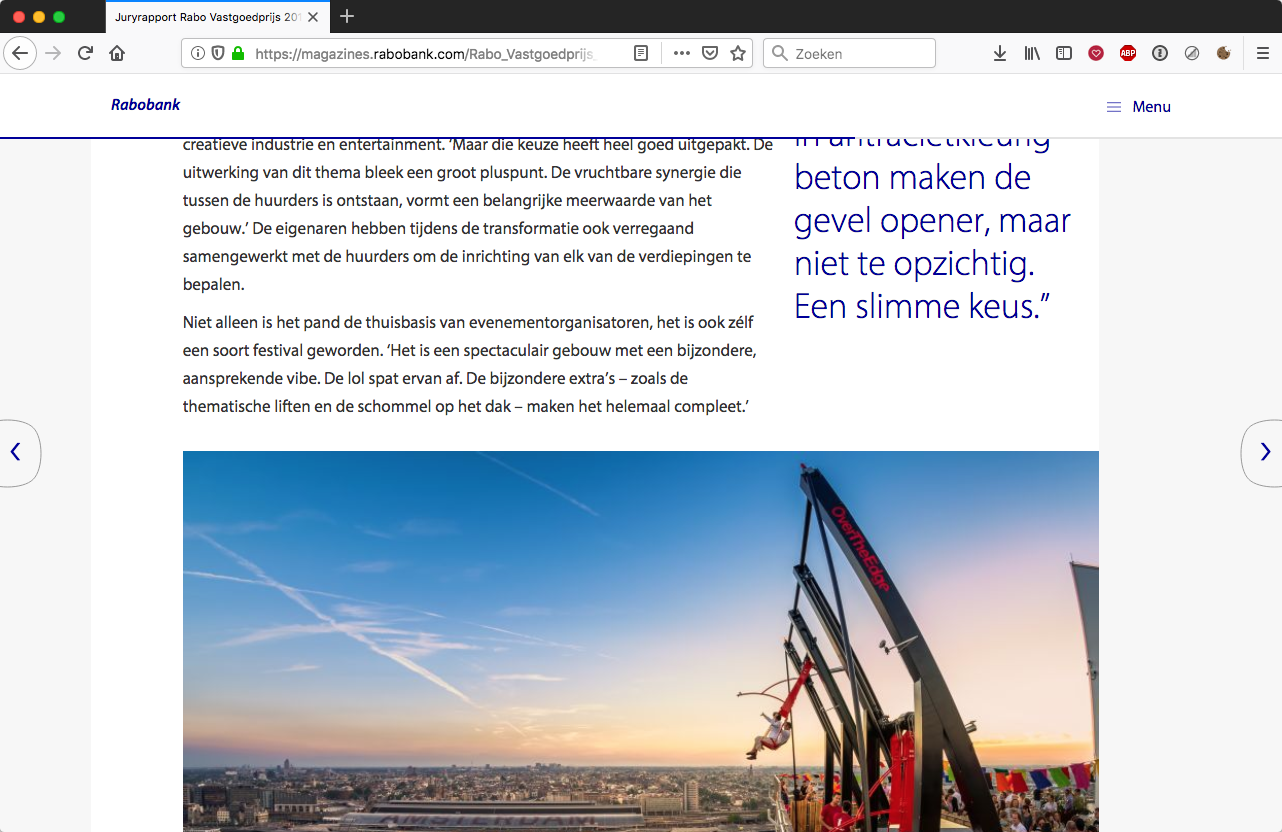Image resolution: width=1282 pixels, height=832 pixels.
Task: Save page to Pocket
Action: (x=710, y=54)
